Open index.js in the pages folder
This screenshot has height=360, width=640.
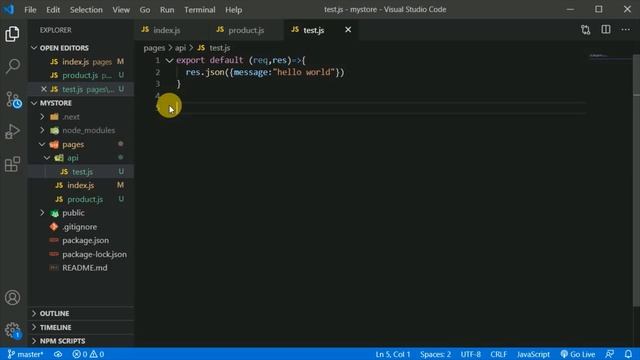pos(81,185)
